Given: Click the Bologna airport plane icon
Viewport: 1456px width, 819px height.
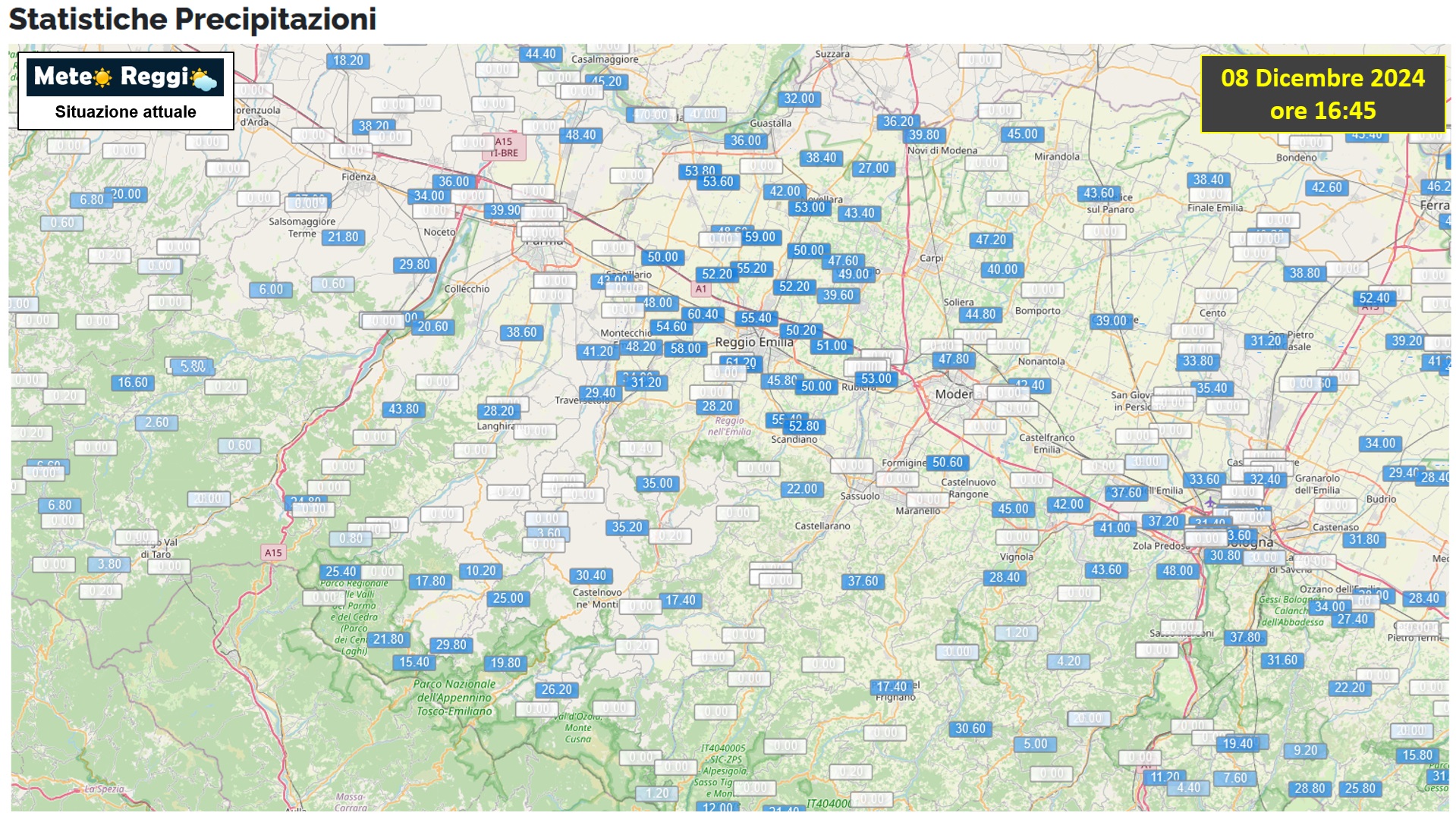Looking at the screenshot, I should coord(1209,504).
